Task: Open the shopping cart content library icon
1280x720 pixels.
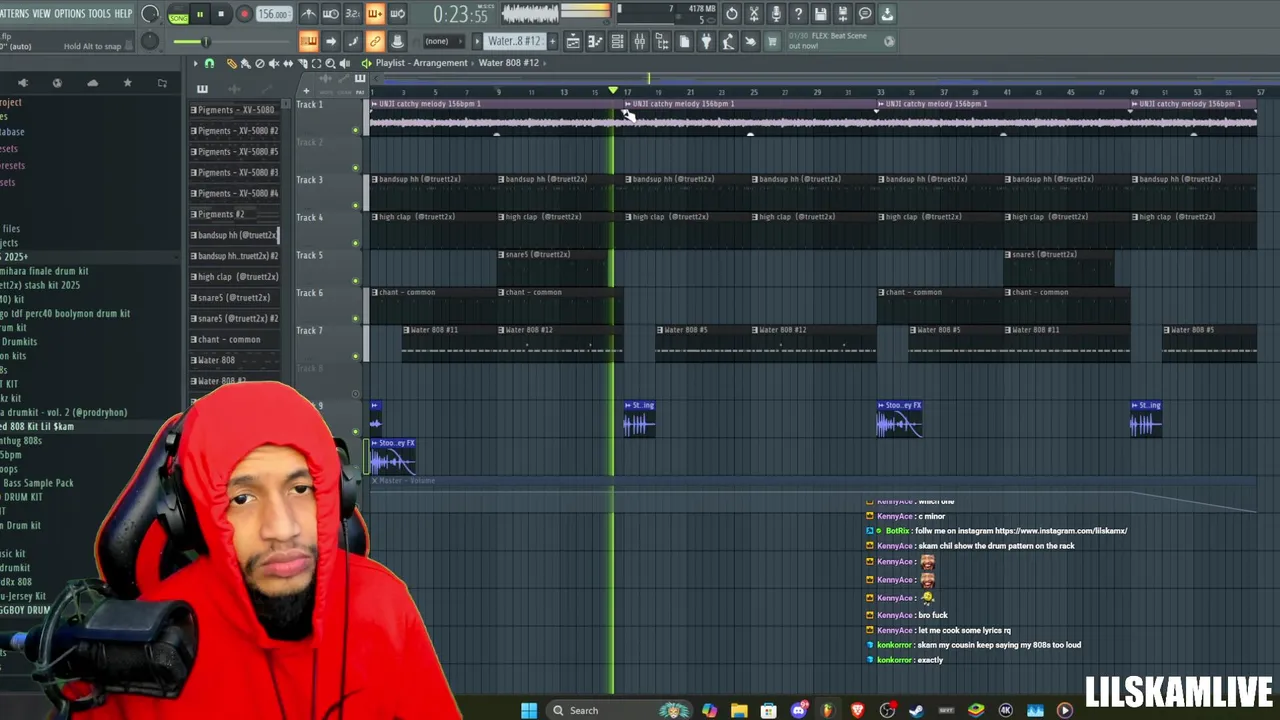Action: coord(772,41)
